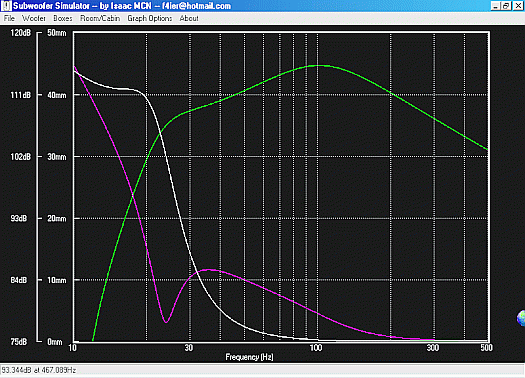The height and width of the screenshot is (378, 525).
Task: Open the Room/Cabin menu
Action: click(x=100, y=18)
